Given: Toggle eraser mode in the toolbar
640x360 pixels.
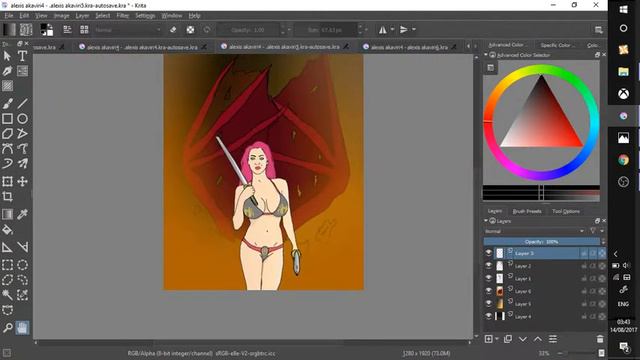Looking at the screenshot, I should coord(173,29).
